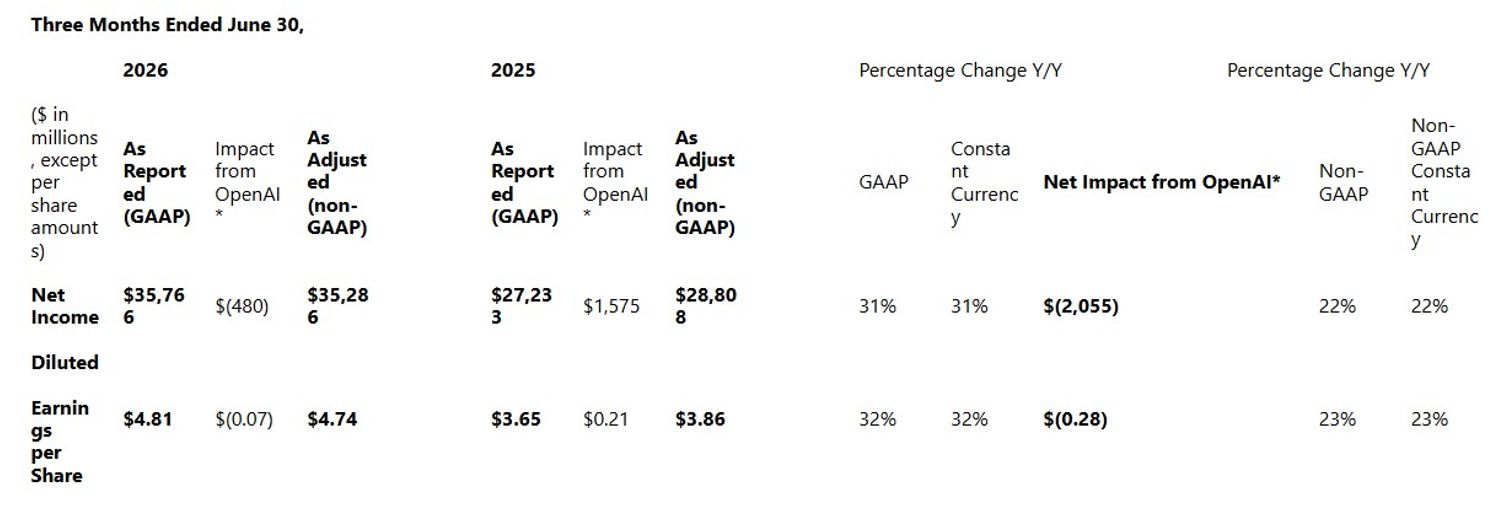The width and height of the screenshot is (1500, 505).
Task: Select the $4.81 diluted EPS value
Action: click(147, 420)
